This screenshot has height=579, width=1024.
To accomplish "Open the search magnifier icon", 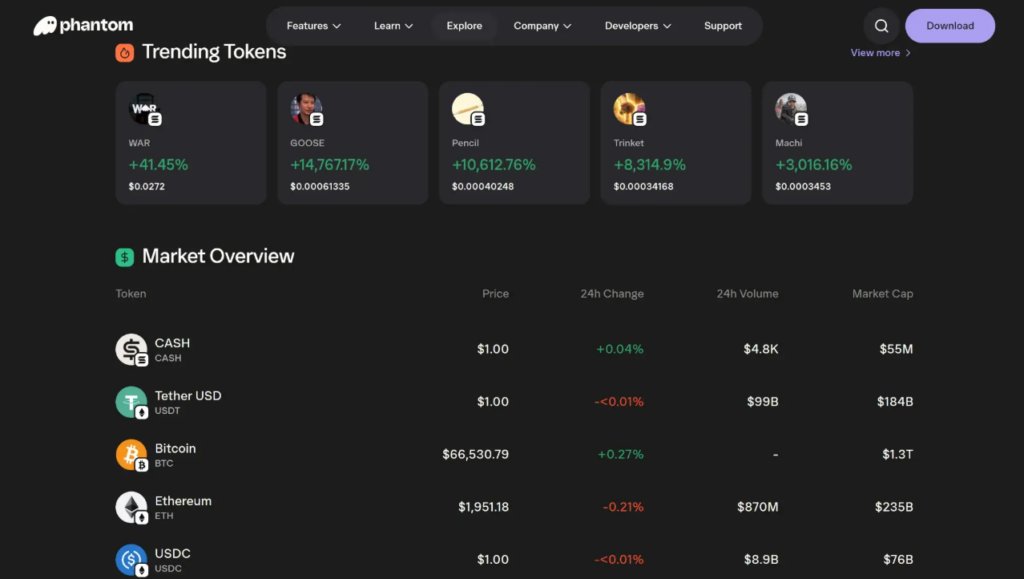I will (881, 26).
